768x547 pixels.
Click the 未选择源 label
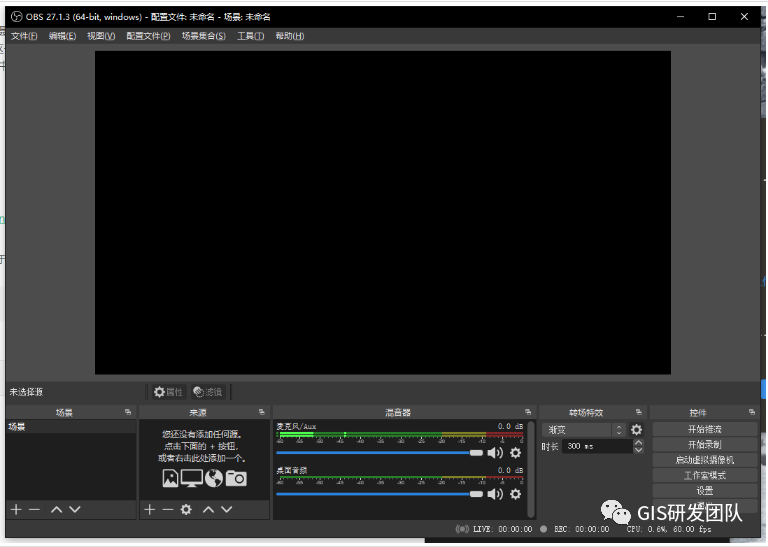coord(26,392)
